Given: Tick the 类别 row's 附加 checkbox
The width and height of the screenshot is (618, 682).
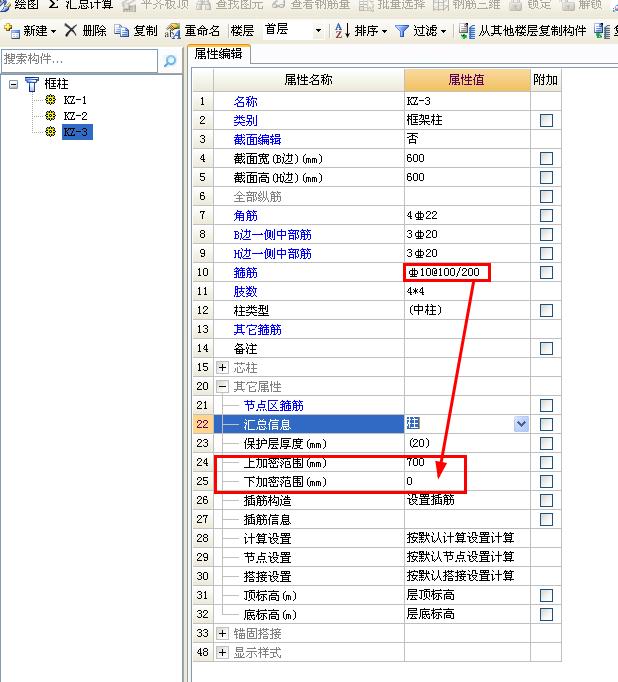Looking at the screenshot, I should (x=546, y=120).
